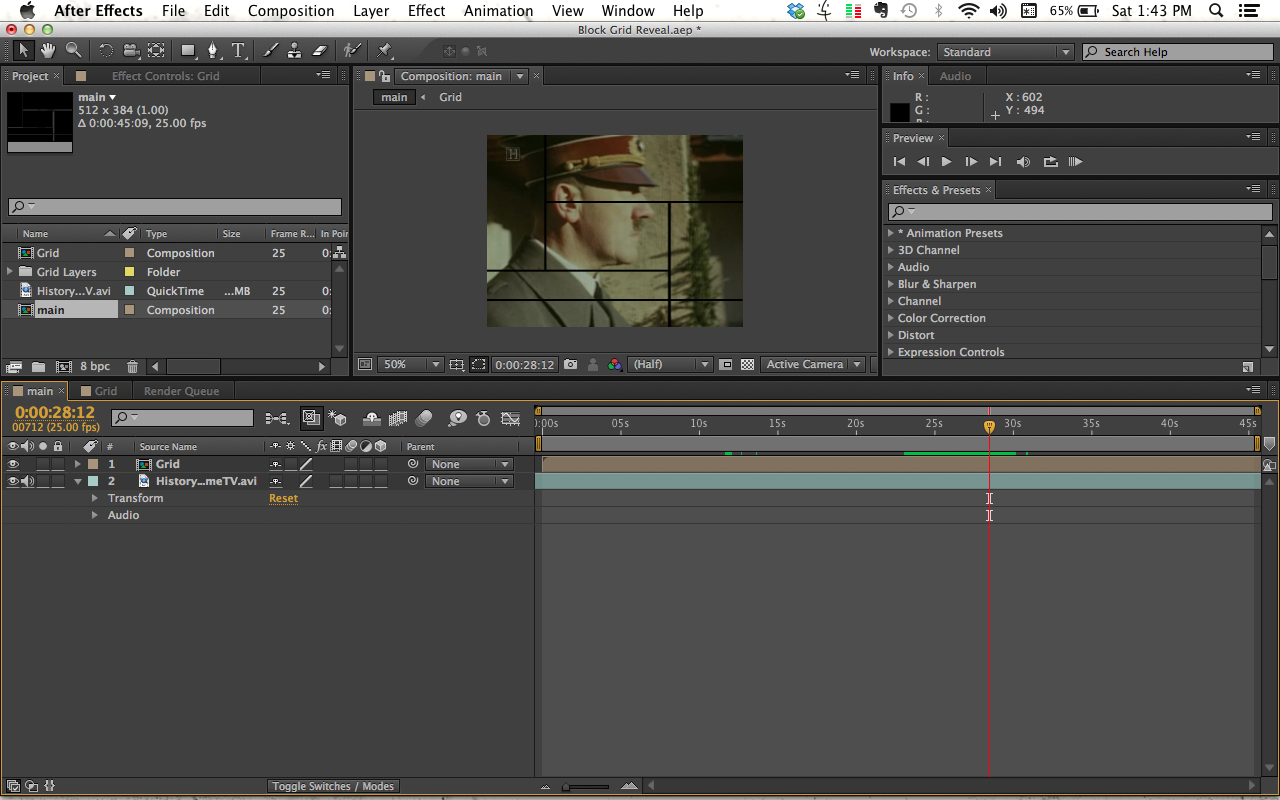The image size is (1280, 800).
Task: Click Reset for Transform properties
Action: pyautogui.click(x=283, y=498)
